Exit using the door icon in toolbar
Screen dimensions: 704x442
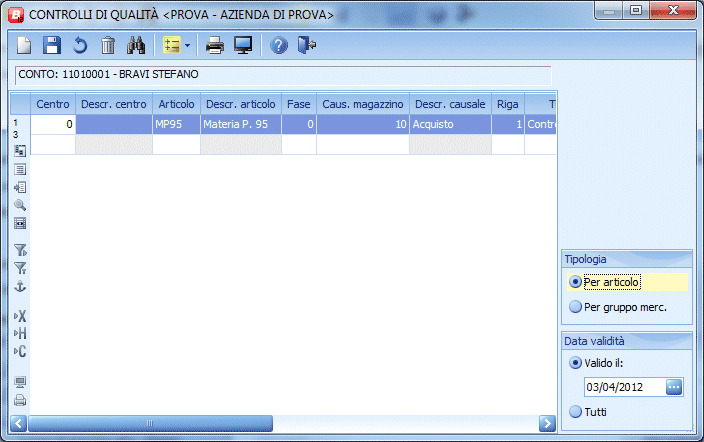[307, 45]
